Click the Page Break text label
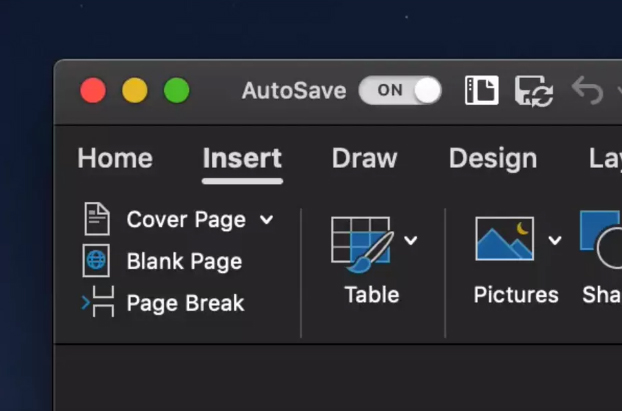 pyautogui.click(x=185, y=303)
